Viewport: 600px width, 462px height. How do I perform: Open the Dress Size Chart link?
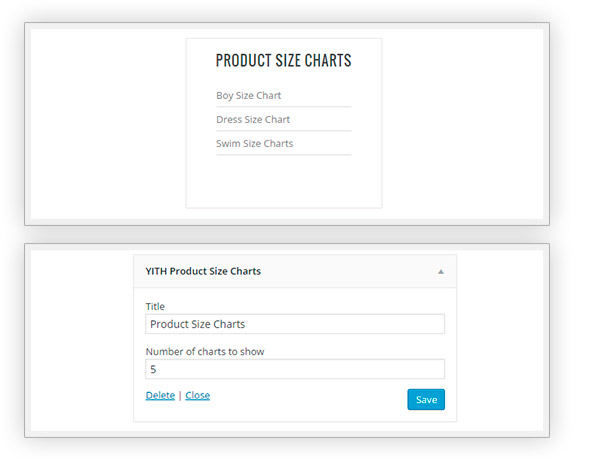(253, 120)
